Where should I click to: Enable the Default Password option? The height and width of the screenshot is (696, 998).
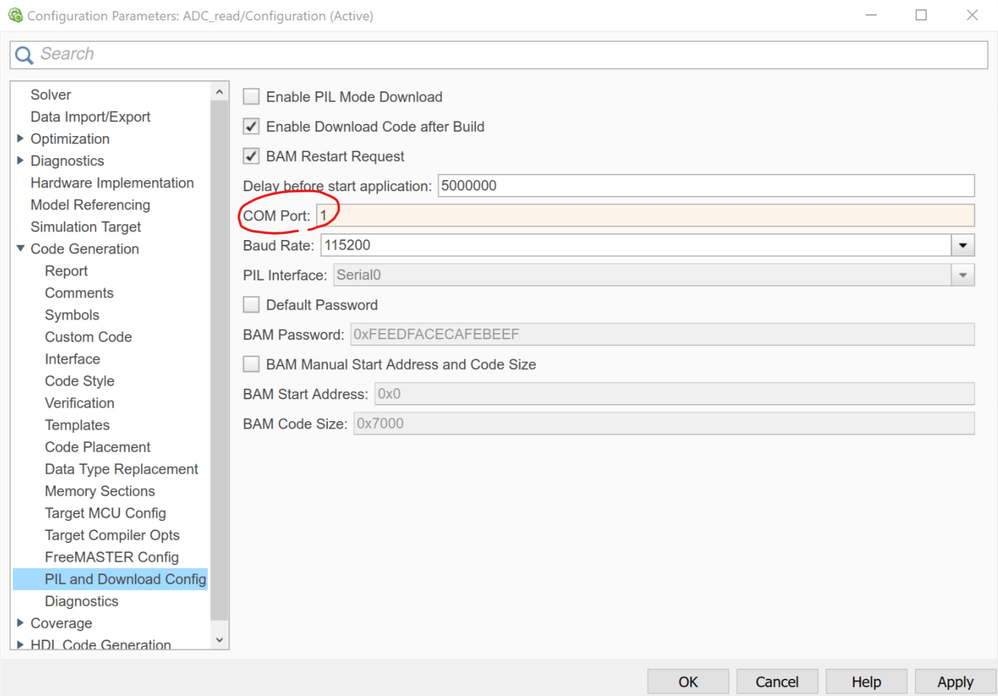pos(250,304)
